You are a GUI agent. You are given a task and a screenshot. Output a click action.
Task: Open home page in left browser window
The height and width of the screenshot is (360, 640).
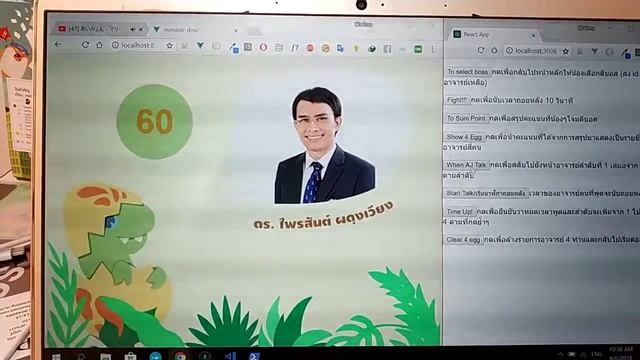tap(99, 44)
